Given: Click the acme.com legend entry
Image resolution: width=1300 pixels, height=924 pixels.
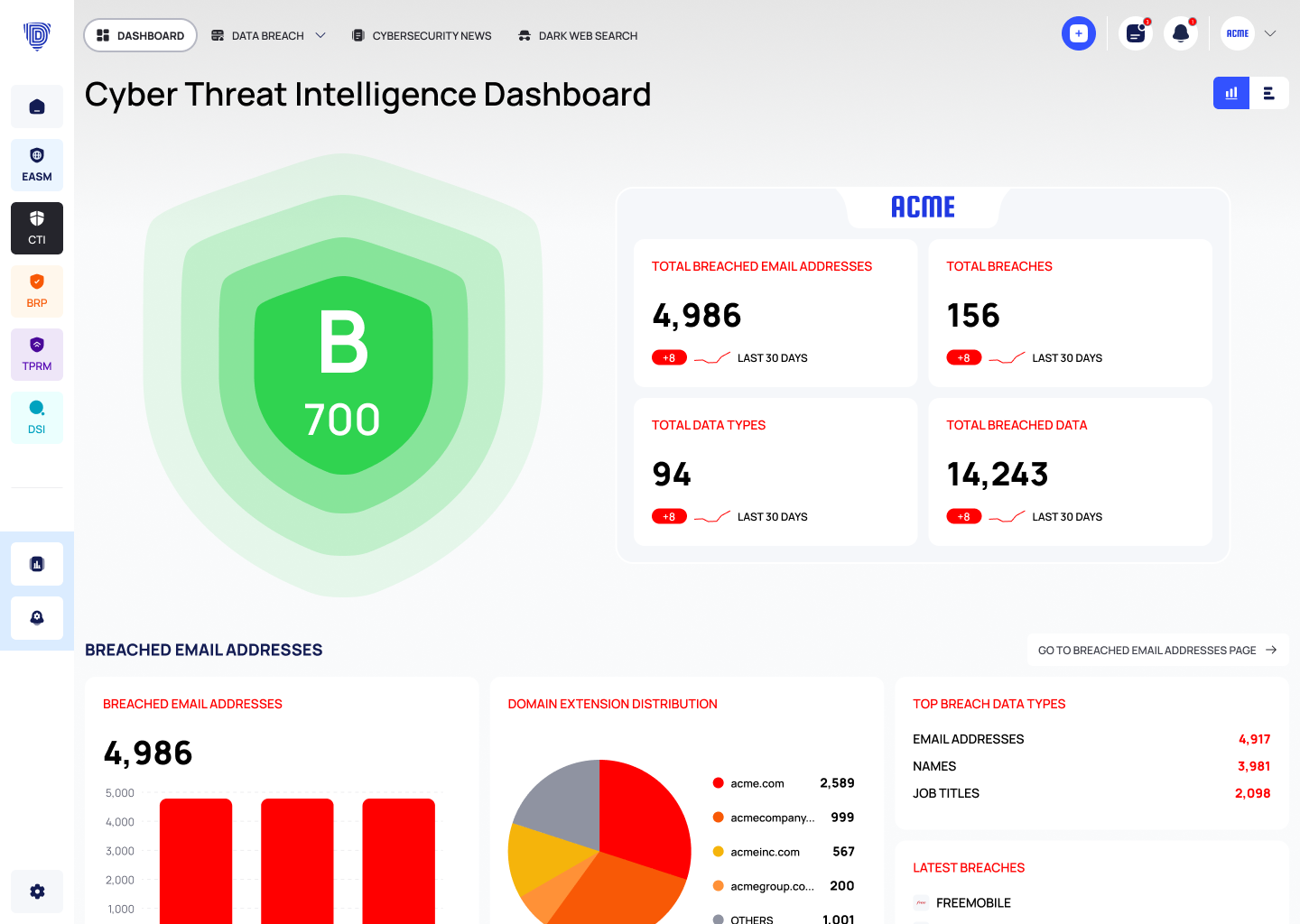Looking at the screenshot, I should 783,783.
